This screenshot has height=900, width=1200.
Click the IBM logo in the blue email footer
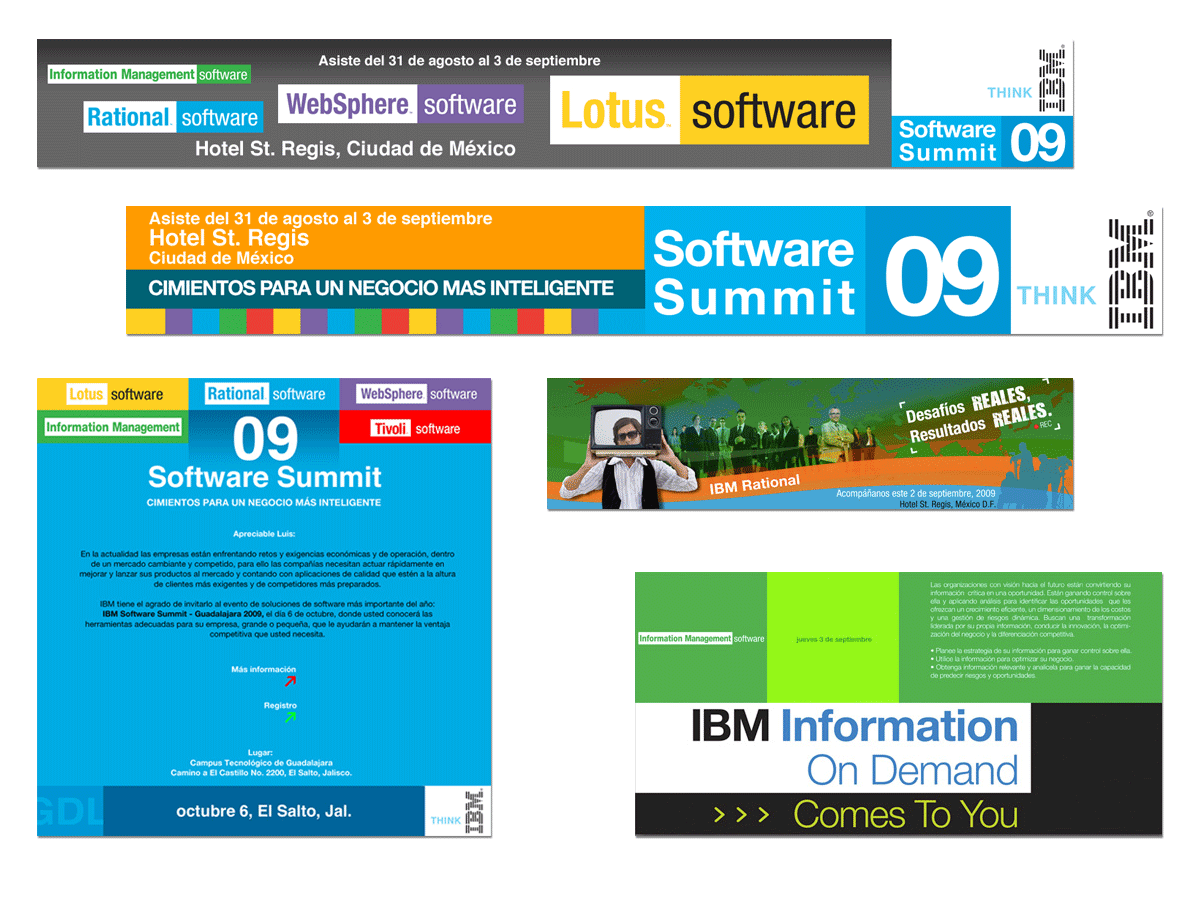[474, 812]
